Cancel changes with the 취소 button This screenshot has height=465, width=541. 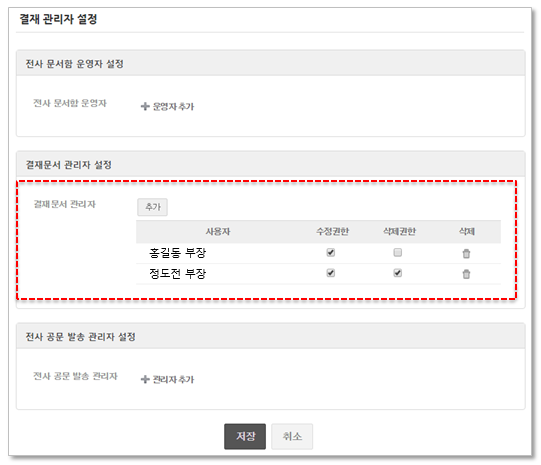pyautogui.click(x=292, y=436)
